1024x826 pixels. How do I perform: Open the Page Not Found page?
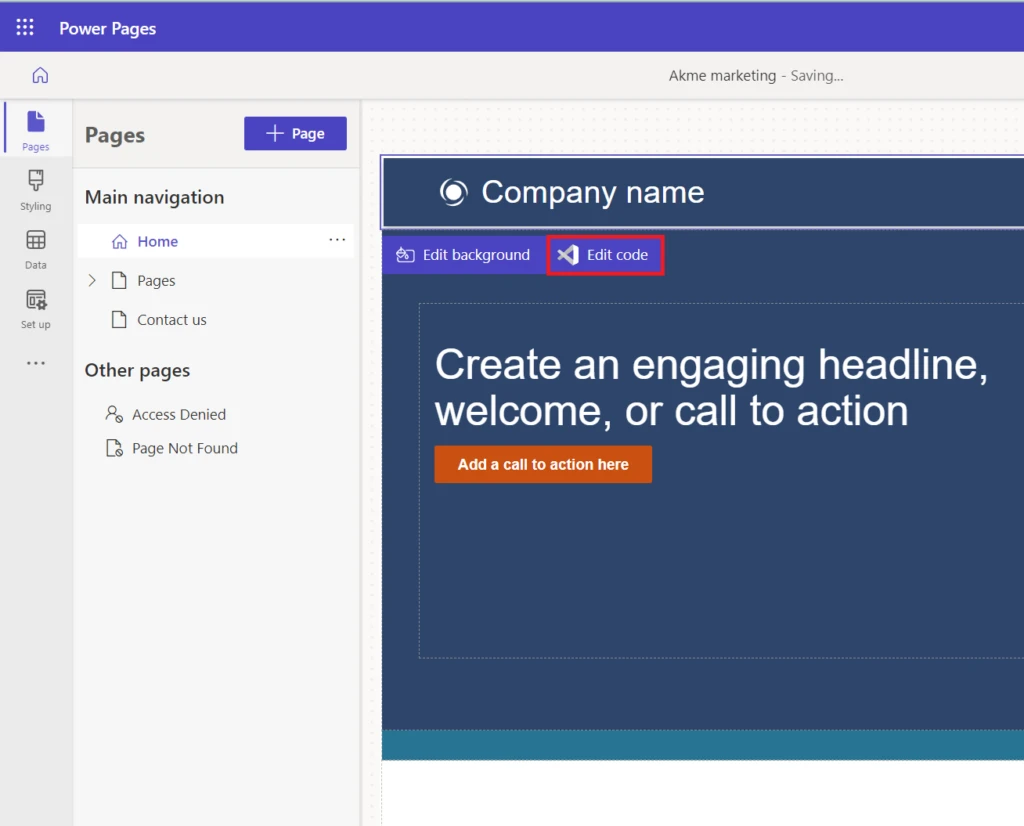tap(183, 448)
